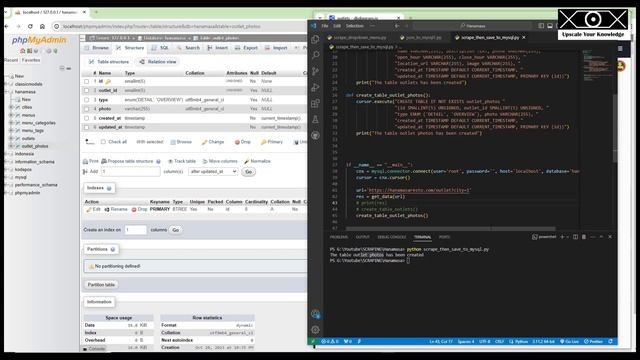The image size is (640, 360).
Task: Click the Create an index columns input
Action: click(136, 230)
